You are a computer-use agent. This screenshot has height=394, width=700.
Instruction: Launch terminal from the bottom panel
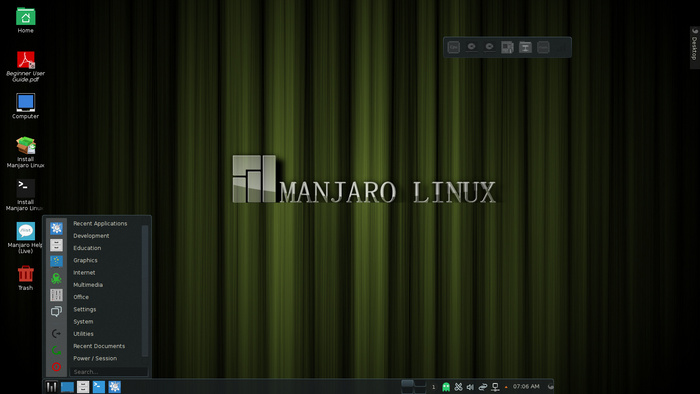pos(99,386)
